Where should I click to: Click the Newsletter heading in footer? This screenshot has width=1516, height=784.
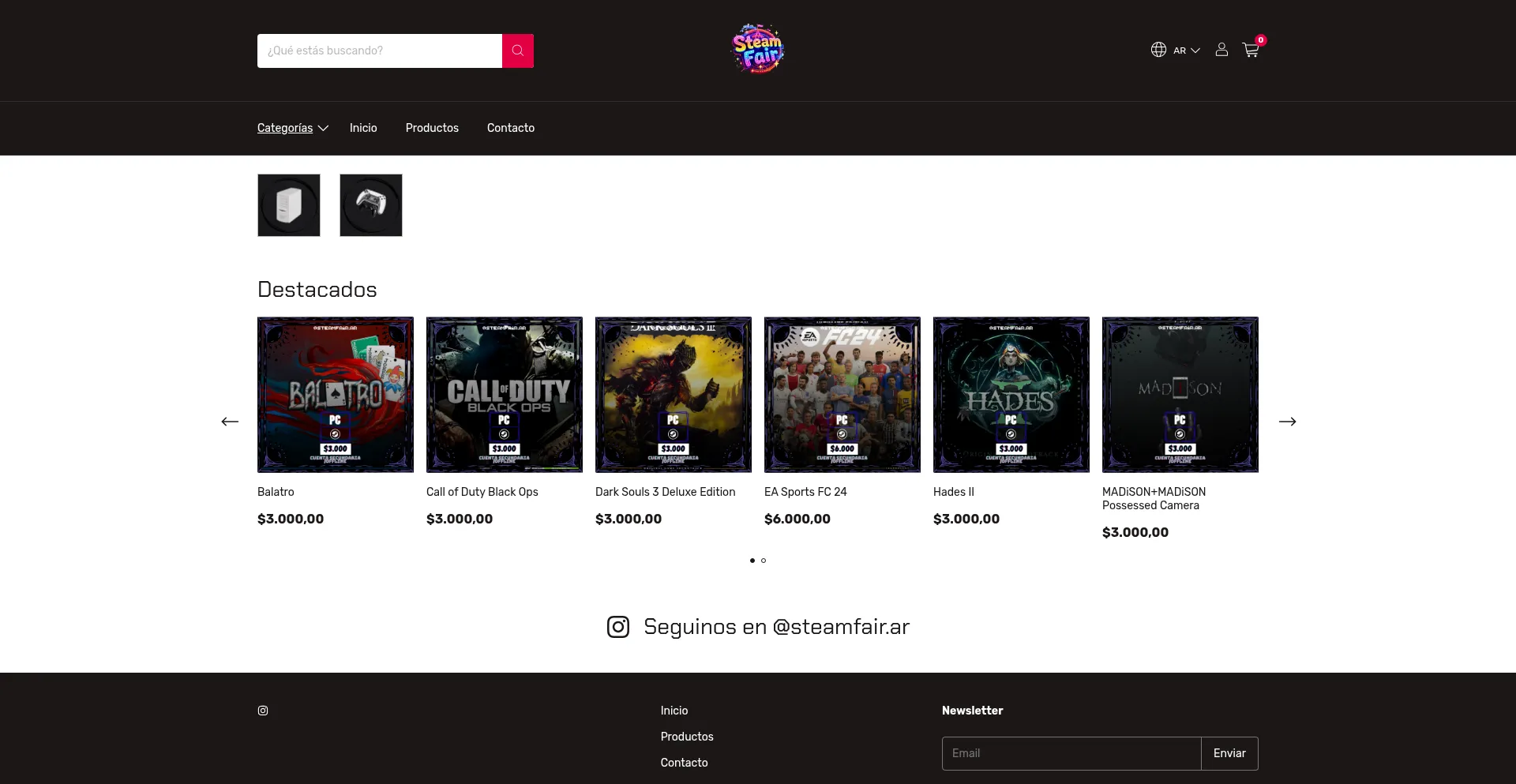(973, 711)
